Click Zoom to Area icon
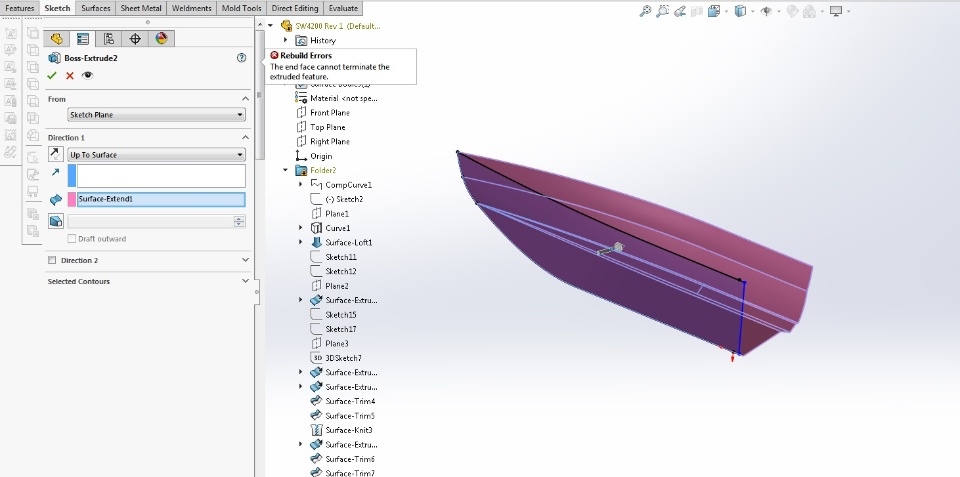Image resolution: width=960 pixels, height=477 pixels. (662, 11)
